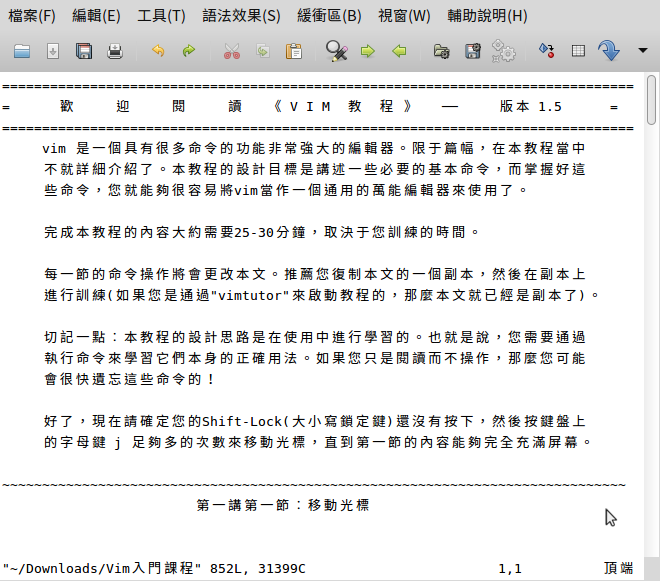Click the section title 第一講第一節：移動光標
The height and width of the screenshot is (581, 660).
click(x=283, y=505)
